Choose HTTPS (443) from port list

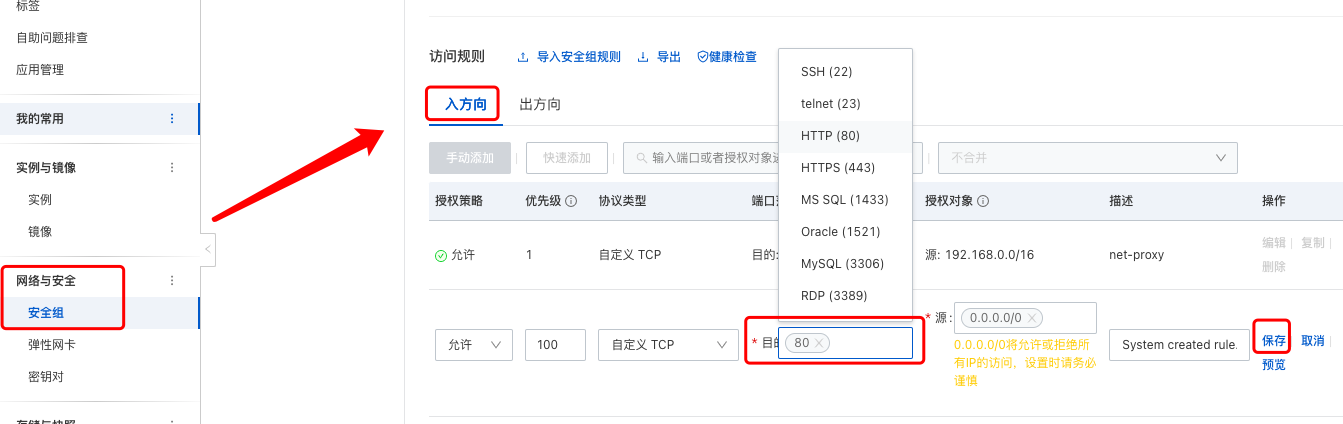pos(838,168)
